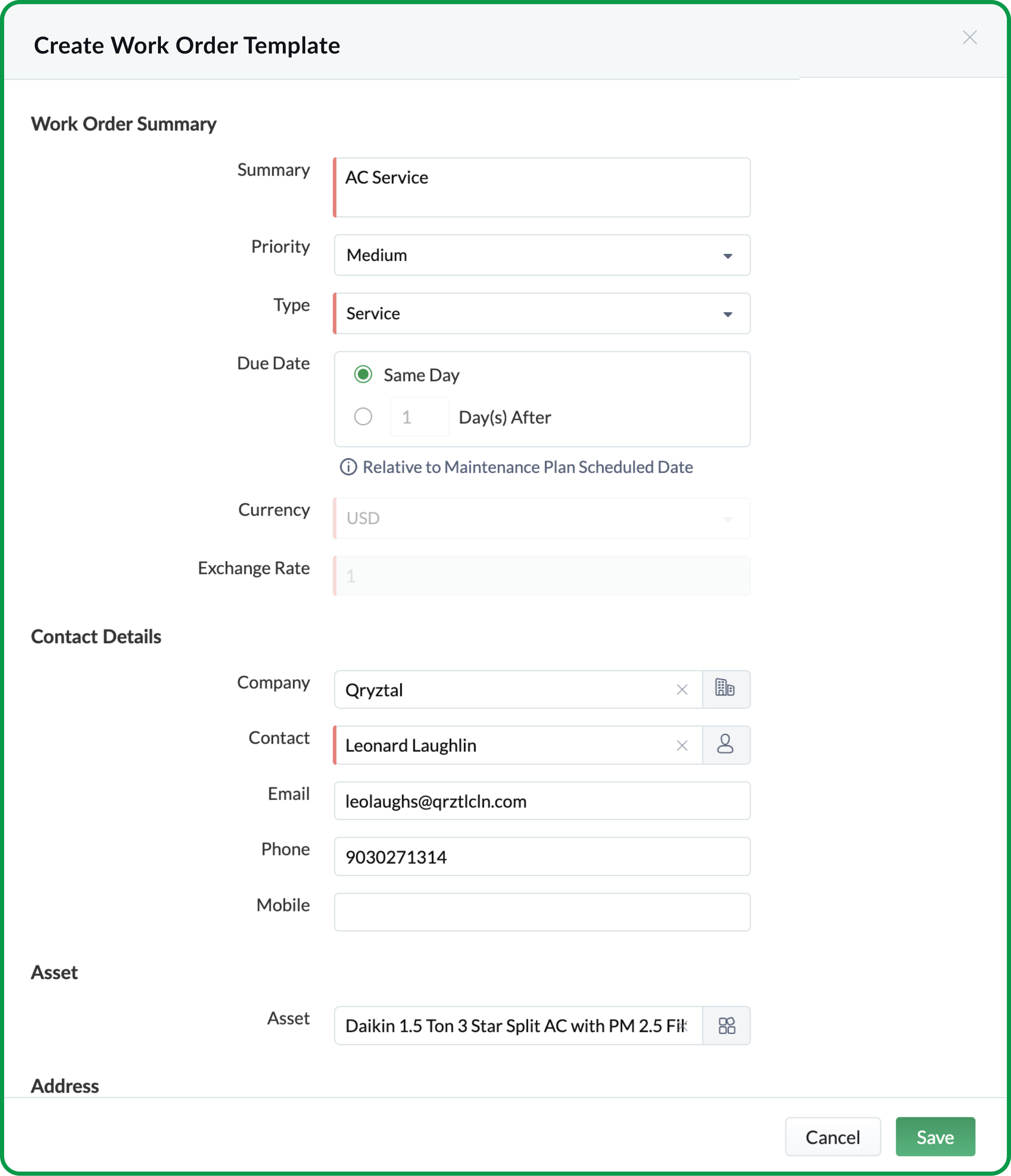Open the Currency dropdown
This screenshot has height=1176, width=1011.
click(727, 518)
